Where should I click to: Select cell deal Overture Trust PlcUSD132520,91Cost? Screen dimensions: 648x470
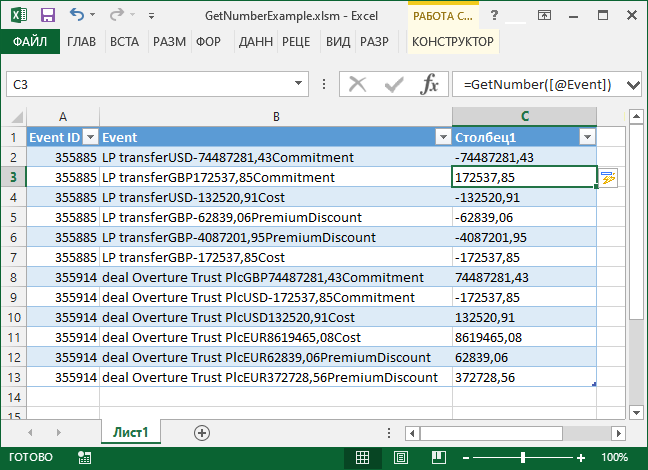coord(276,317)
